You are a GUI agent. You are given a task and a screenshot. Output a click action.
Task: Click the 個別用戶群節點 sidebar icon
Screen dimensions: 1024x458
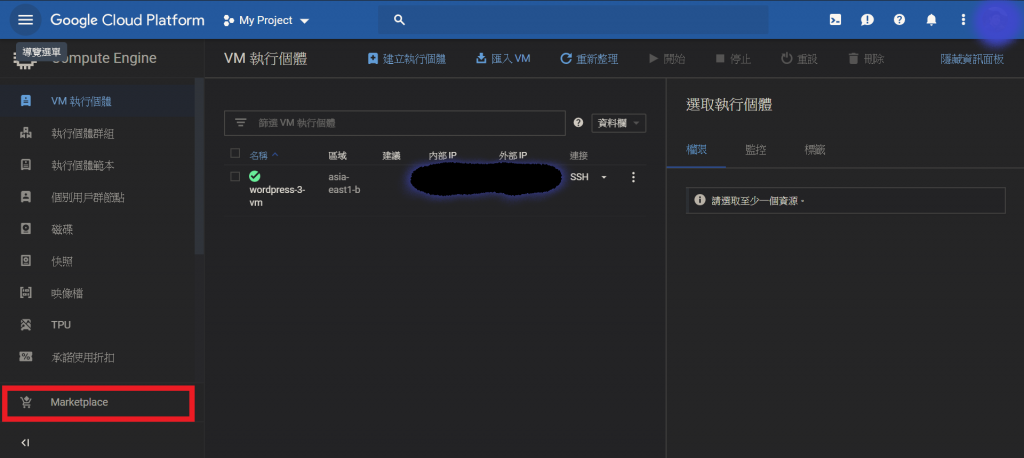tap(25, 197)
